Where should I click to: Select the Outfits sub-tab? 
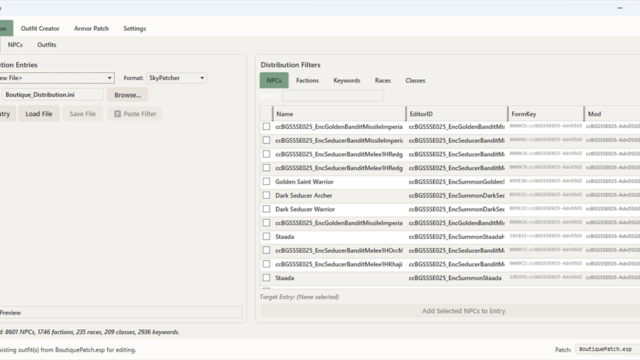coord(47,45)
